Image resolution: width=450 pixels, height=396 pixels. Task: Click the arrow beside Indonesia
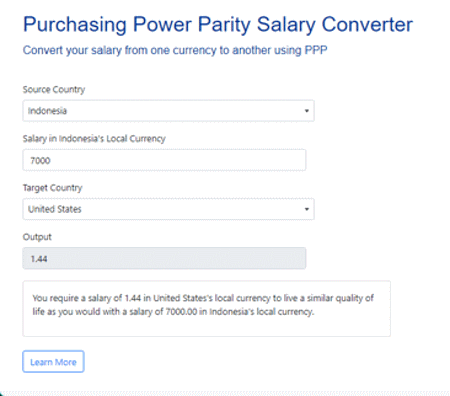(x=307, y=111)
